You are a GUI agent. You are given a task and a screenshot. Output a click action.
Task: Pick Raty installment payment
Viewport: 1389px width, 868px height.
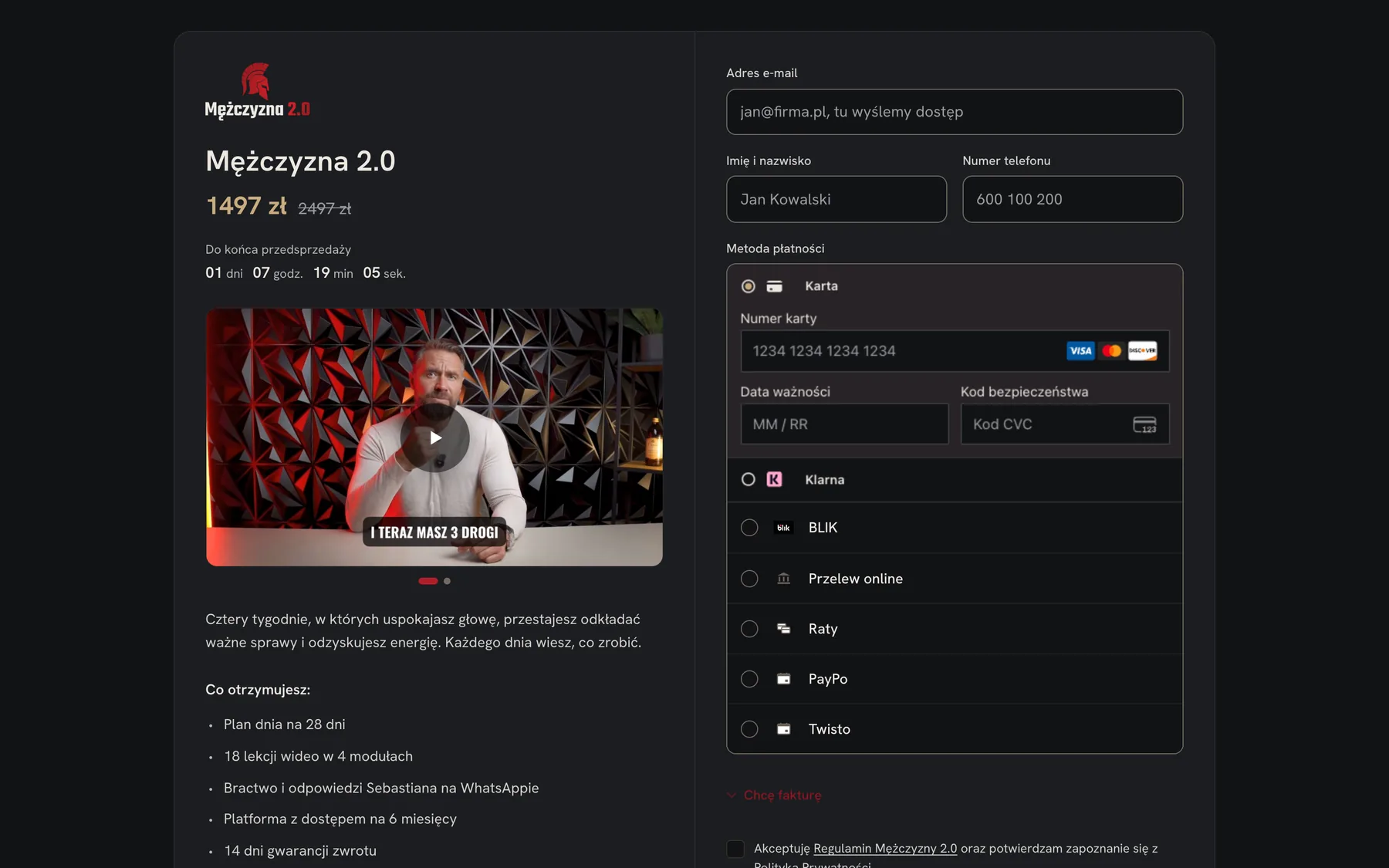[x=749, y=629]
